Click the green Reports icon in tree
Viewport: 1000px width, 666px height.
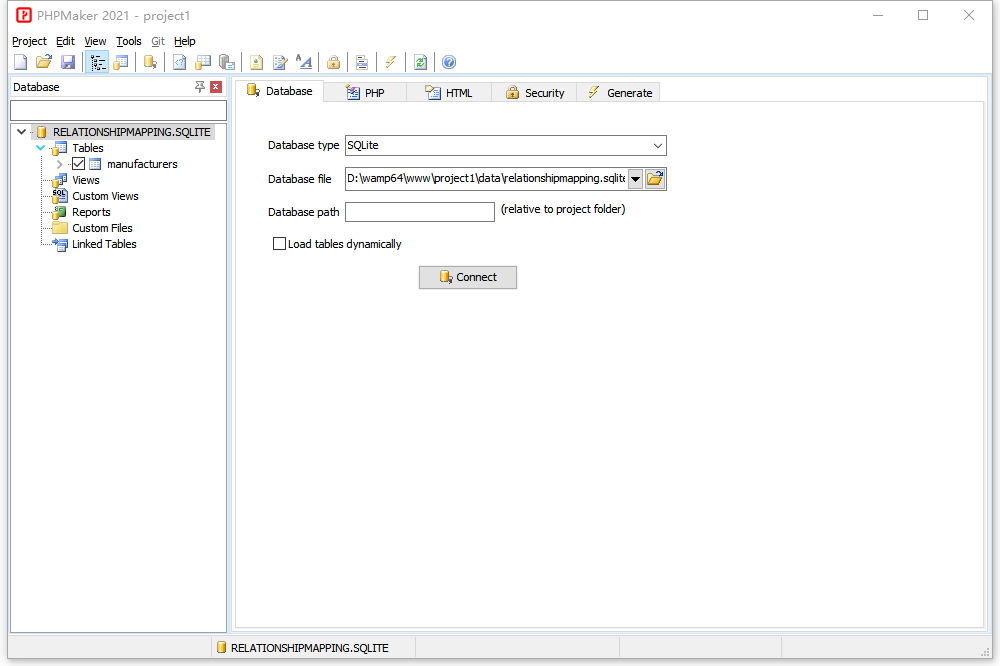(x=59, y=212)
